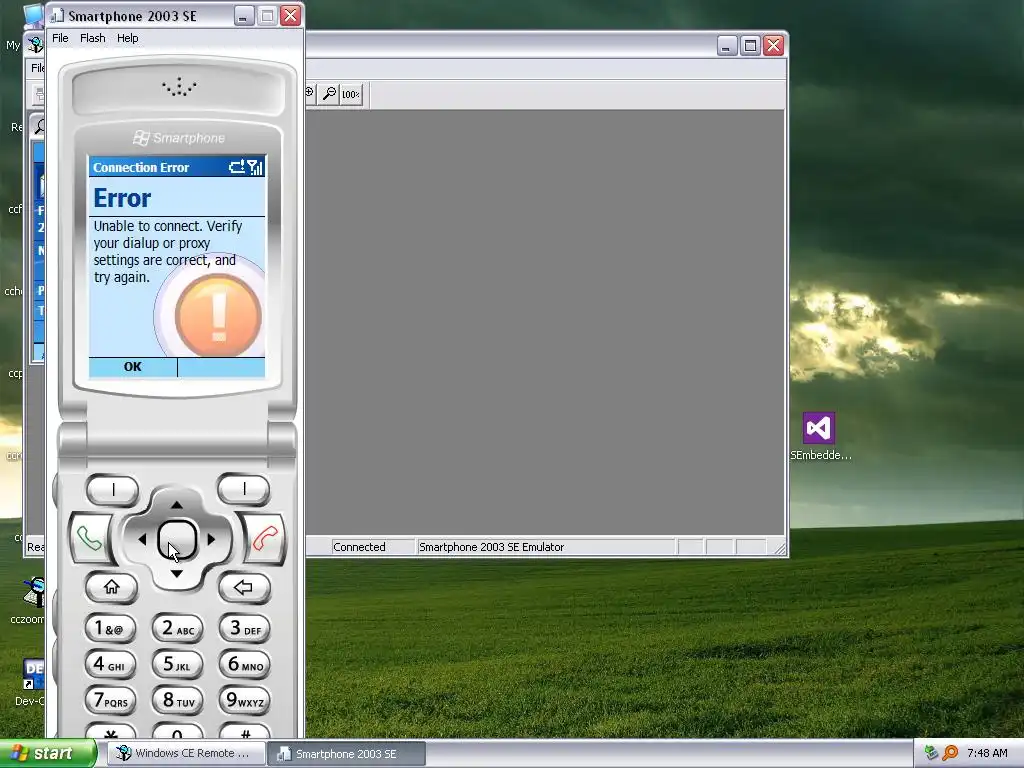This screenshot has width=1024, height=768.
Task: Click the orange exclamation error icon
Action: click(x=218, y=316)
